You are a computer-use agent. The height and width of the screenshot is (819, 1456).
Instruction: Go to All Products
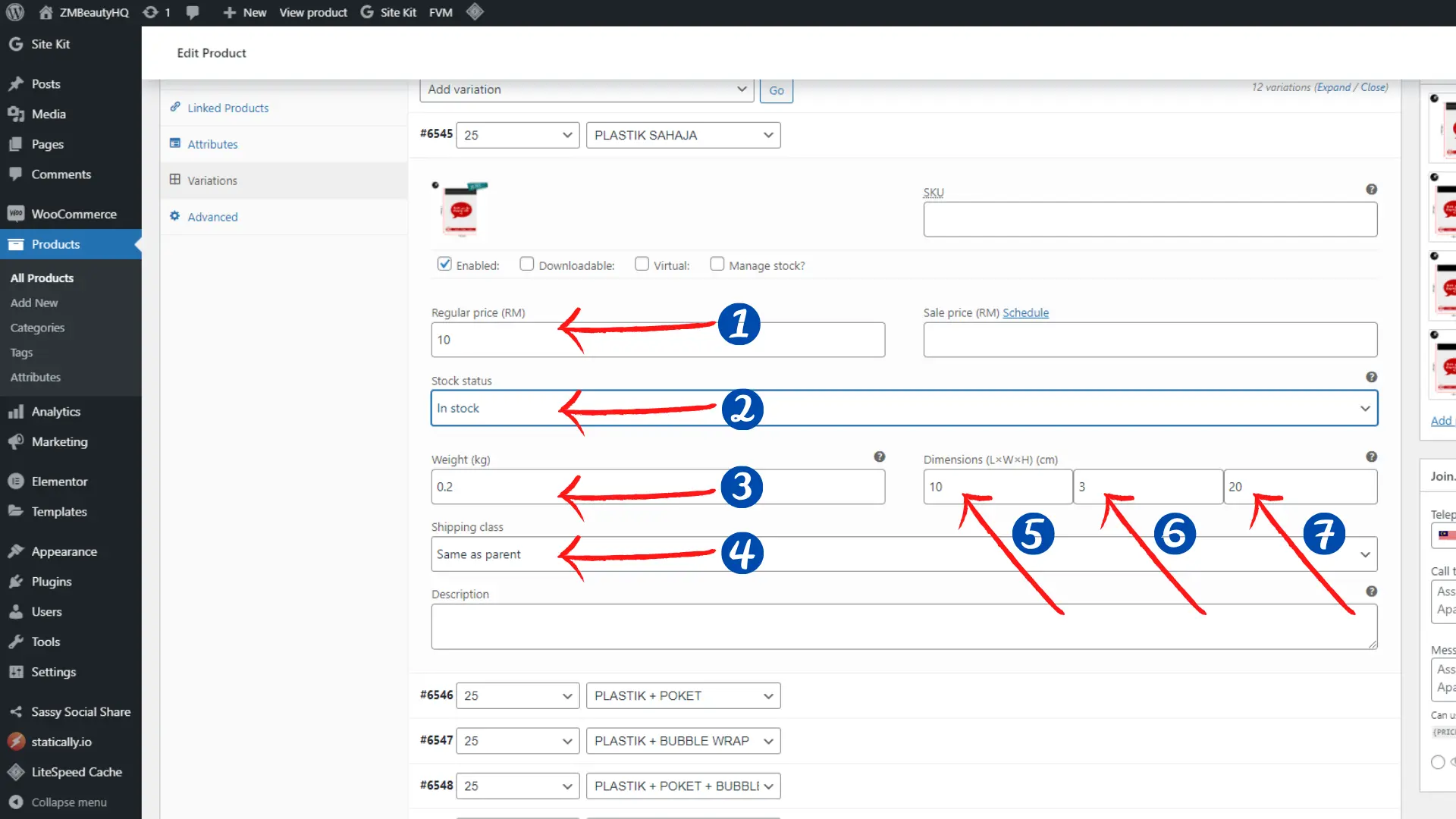42,278
